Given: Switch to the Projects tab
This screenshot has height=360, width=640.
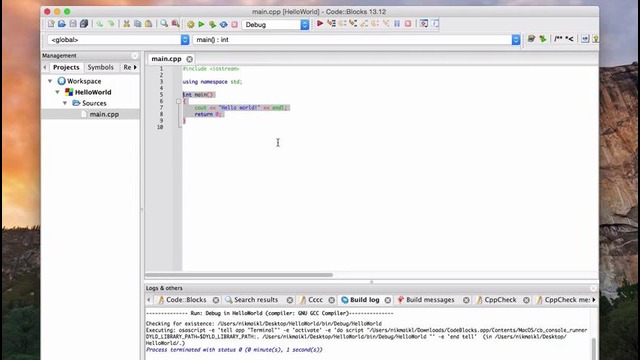Looking at the screenshot, I should (x=66, y=67).
